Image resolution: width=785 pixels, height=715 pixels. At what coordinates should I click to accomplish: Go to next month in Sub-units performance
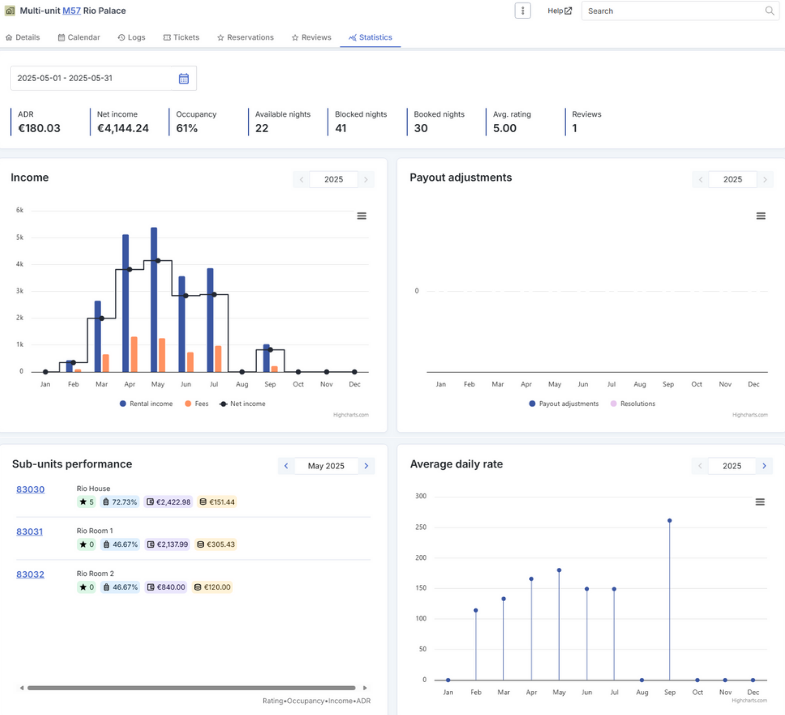pos(366,466)
